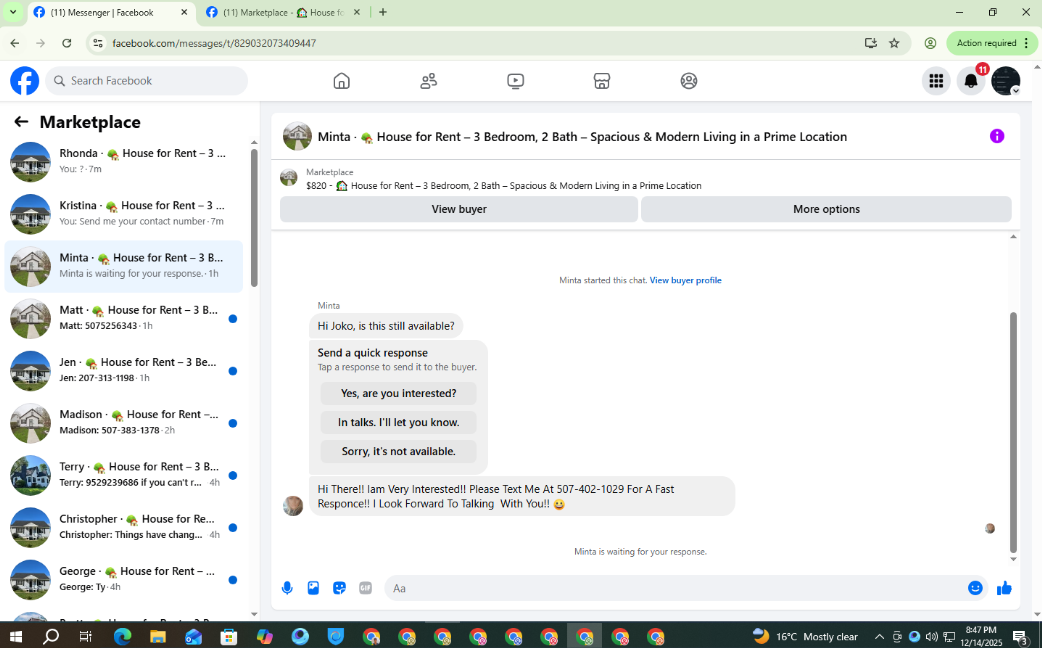
Task: Click back arrow beside Marketplace heading
Action: click(21, 122)
